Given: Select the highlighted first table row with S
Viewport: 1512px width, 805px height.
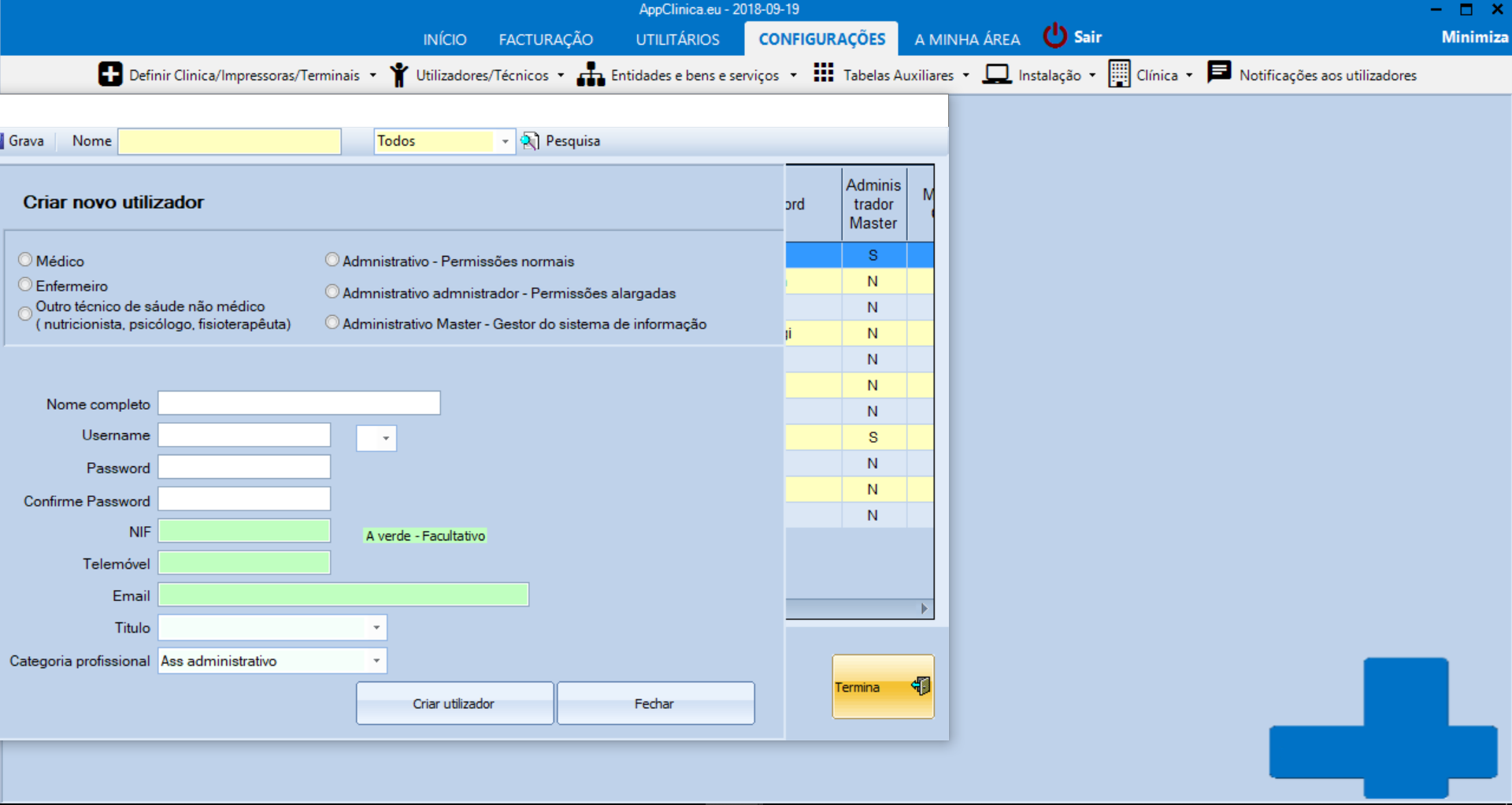Looking at the screenshot, I should [x=859, y=255].
